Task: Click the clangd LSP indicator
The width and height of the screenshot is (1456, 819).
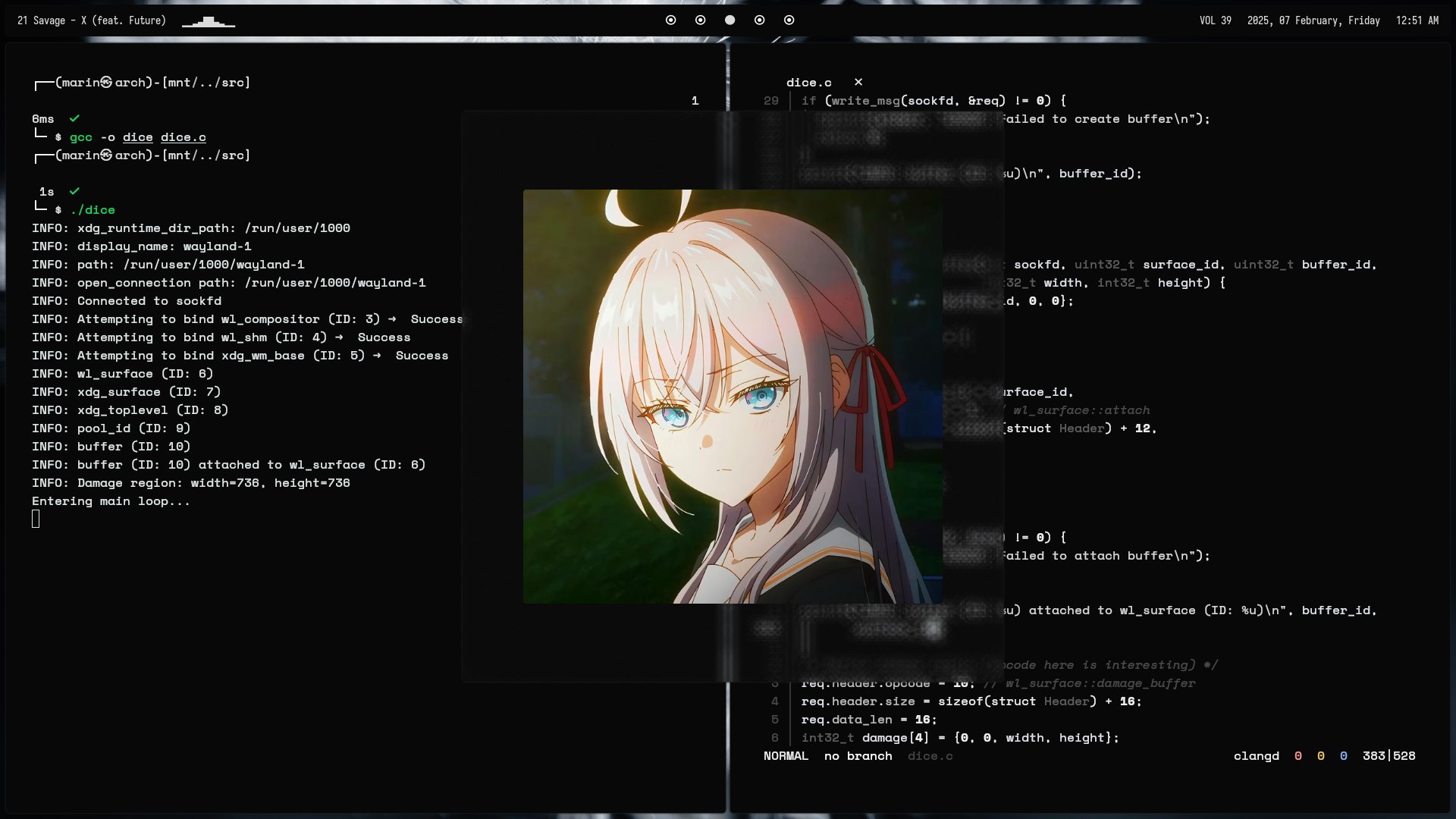Action: click(x=1256, y=756)
